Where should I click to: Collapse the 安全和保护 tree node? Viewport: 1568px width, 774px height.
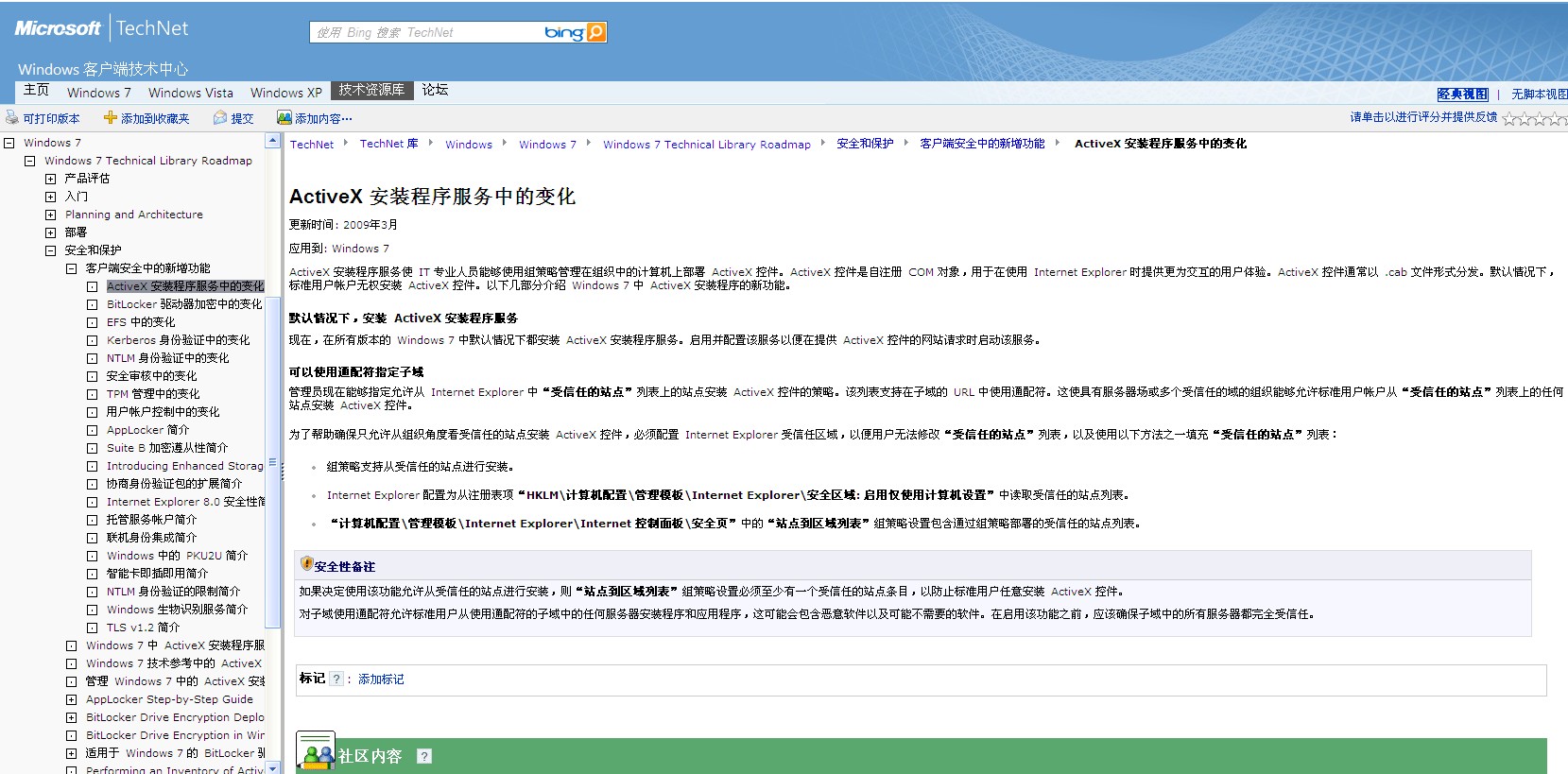(50, 250)
